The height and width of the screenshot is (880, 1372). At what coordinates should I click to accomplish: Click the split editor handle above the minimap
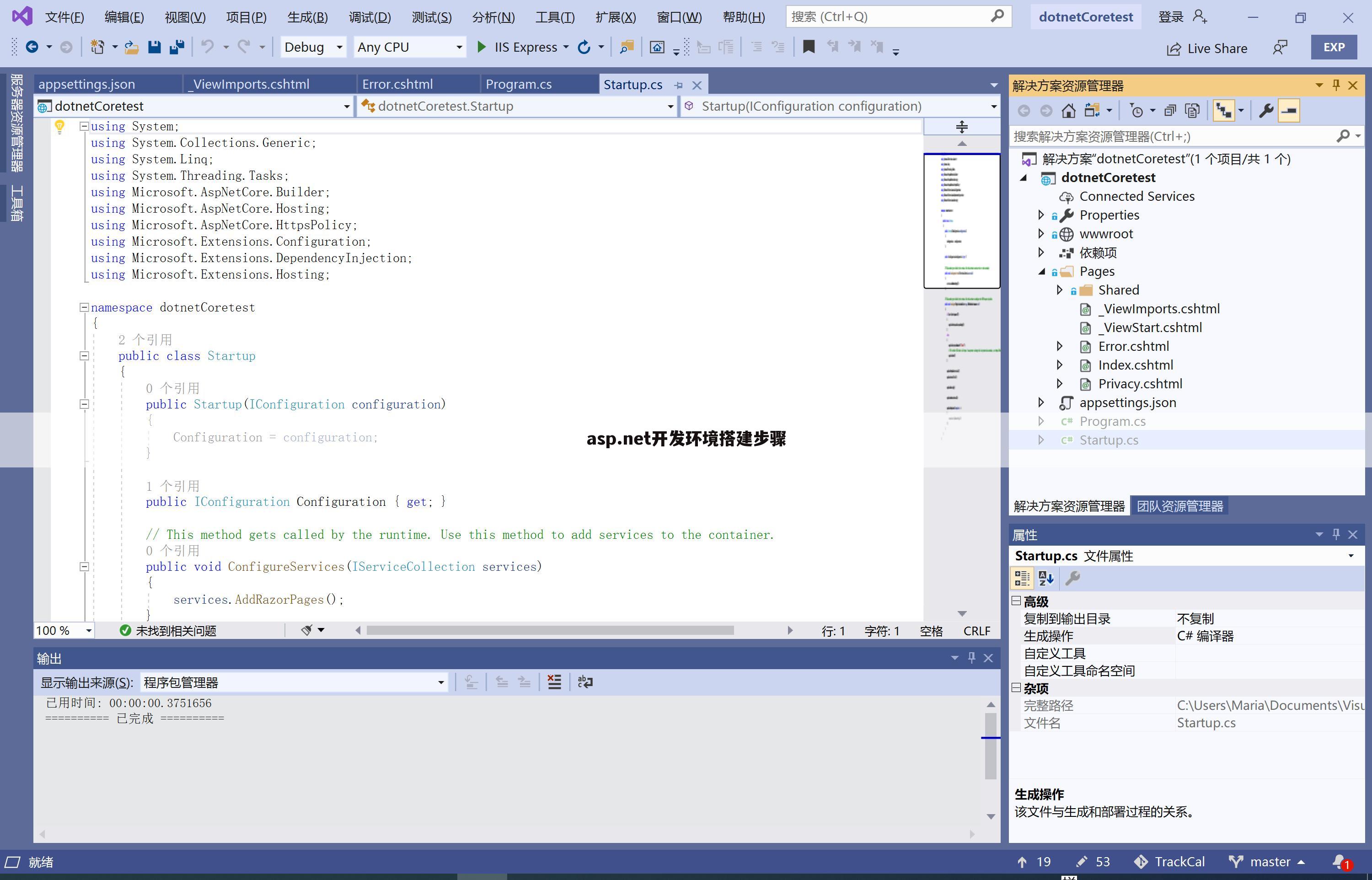[x=962, y=127]
